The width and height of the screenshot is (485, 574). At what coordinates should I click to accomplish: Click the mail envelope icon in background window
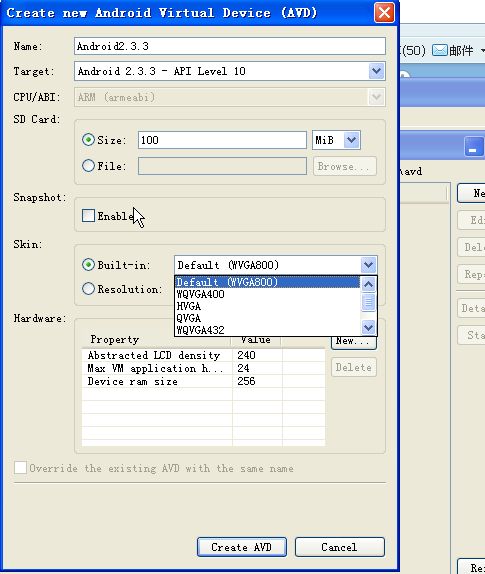click(440, 50)
